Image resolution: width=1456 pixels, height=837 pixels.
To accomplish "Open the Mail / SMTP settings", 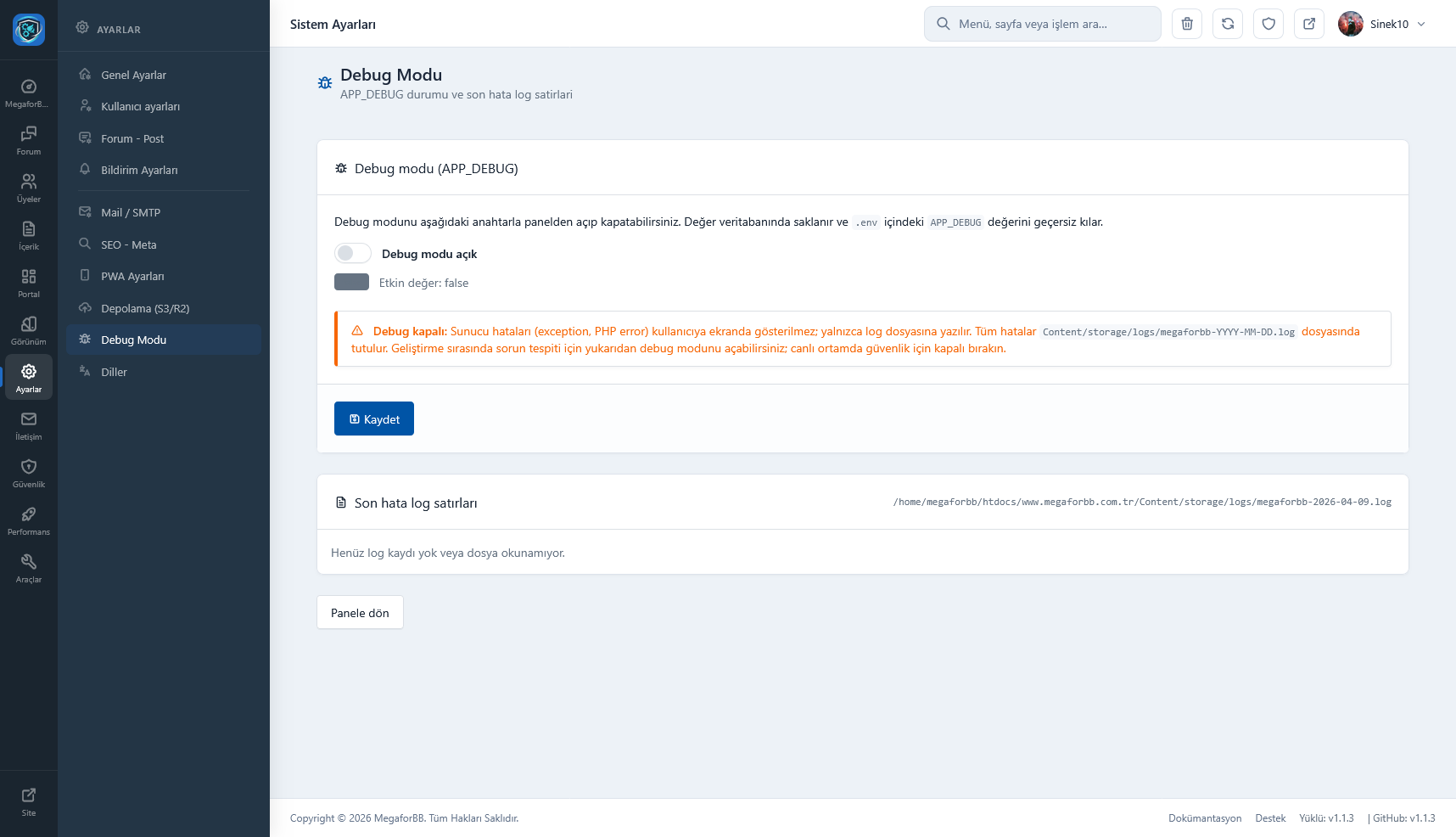I will click(x=131, y=213).
